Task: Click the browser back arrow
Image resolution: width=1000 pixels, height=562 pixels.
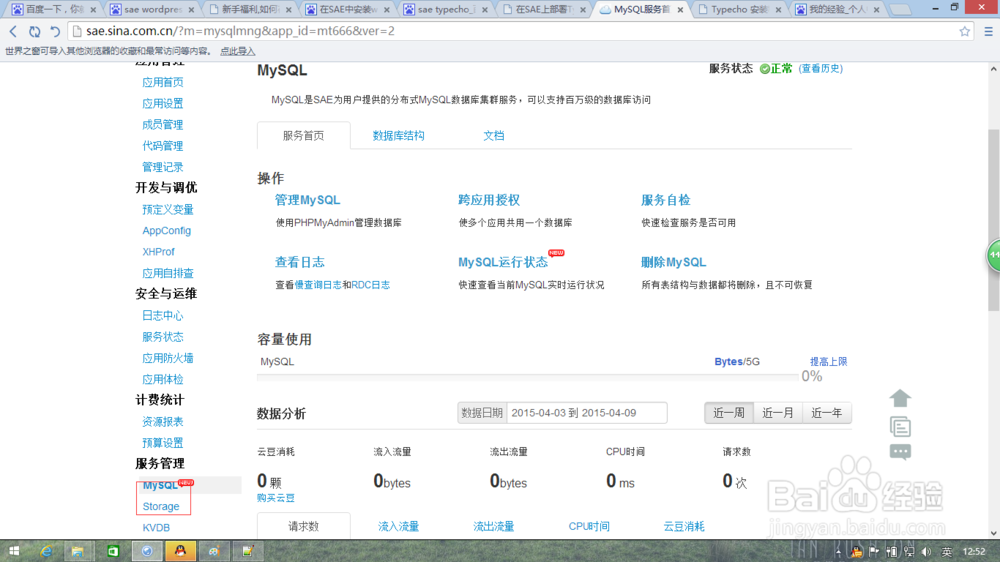Action: (13, 31)
